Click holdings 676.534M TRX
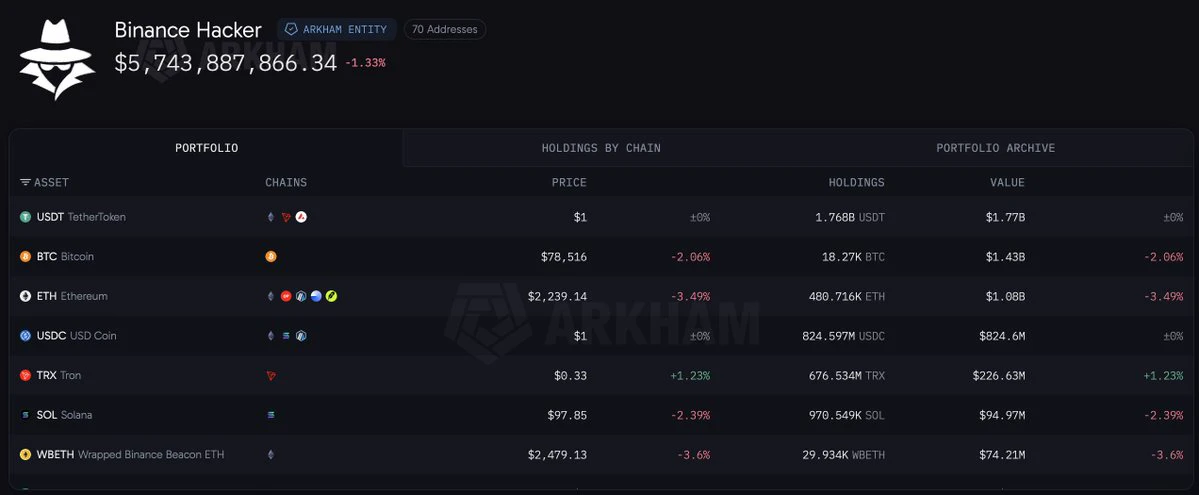 pos(846,376)
